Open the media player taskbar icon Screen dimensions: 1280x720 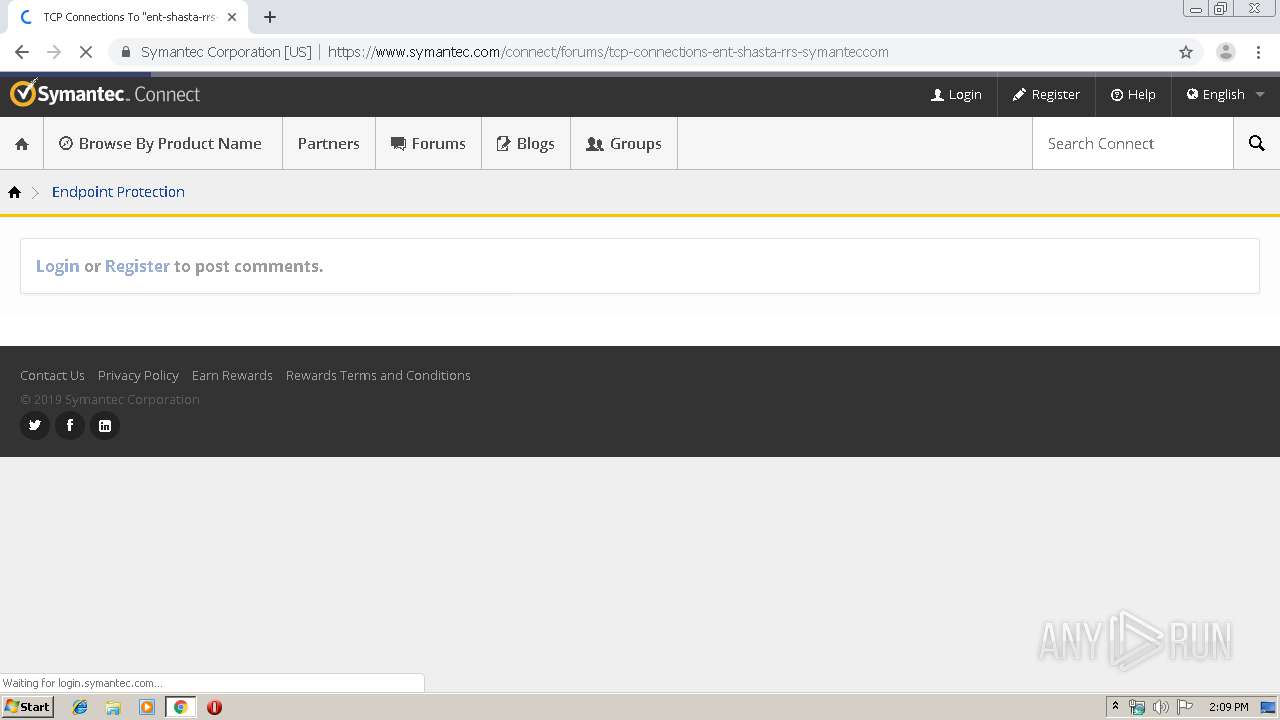point(147,707)
